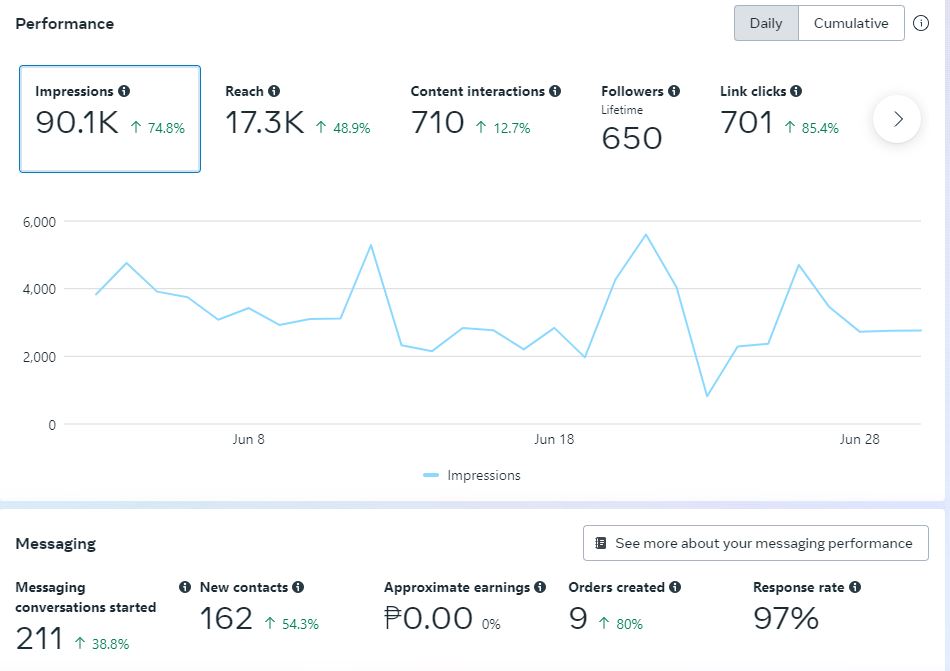Click the Link clicks info icon
This screenshot has height=671, width=950.
tap(796, 91)
